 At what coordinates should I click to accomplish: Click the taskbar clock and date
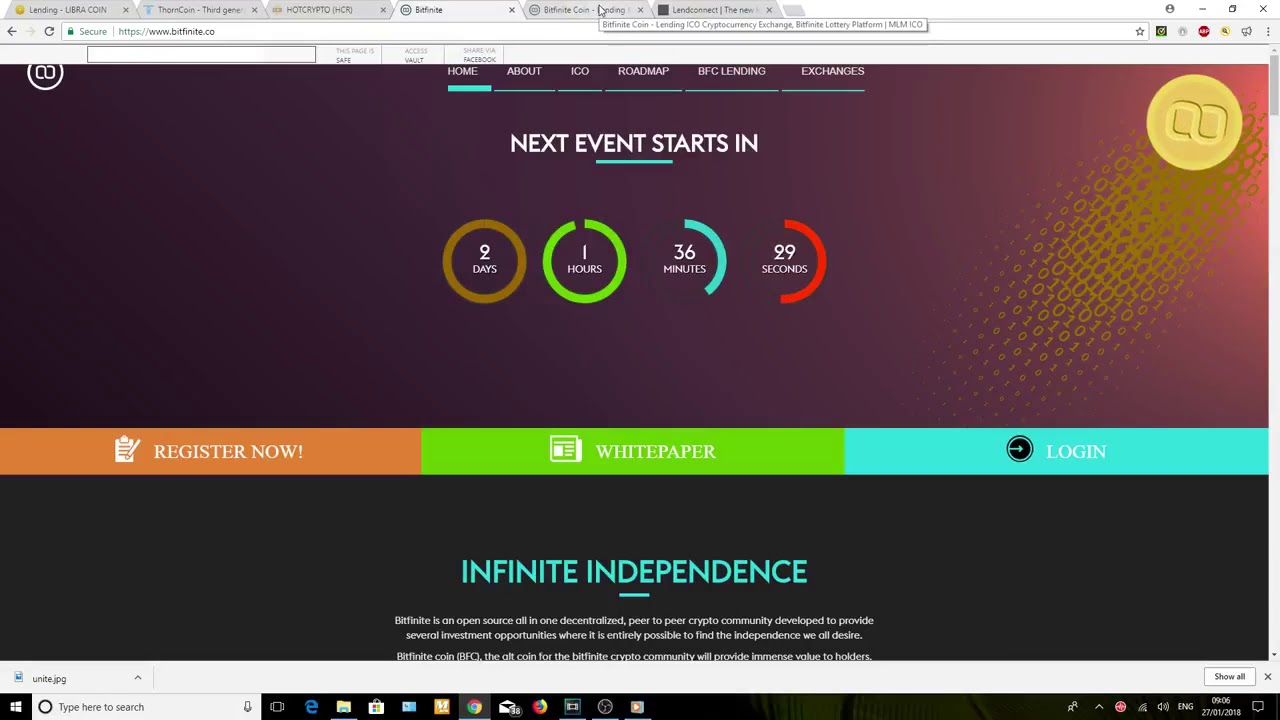[1221, 707]
